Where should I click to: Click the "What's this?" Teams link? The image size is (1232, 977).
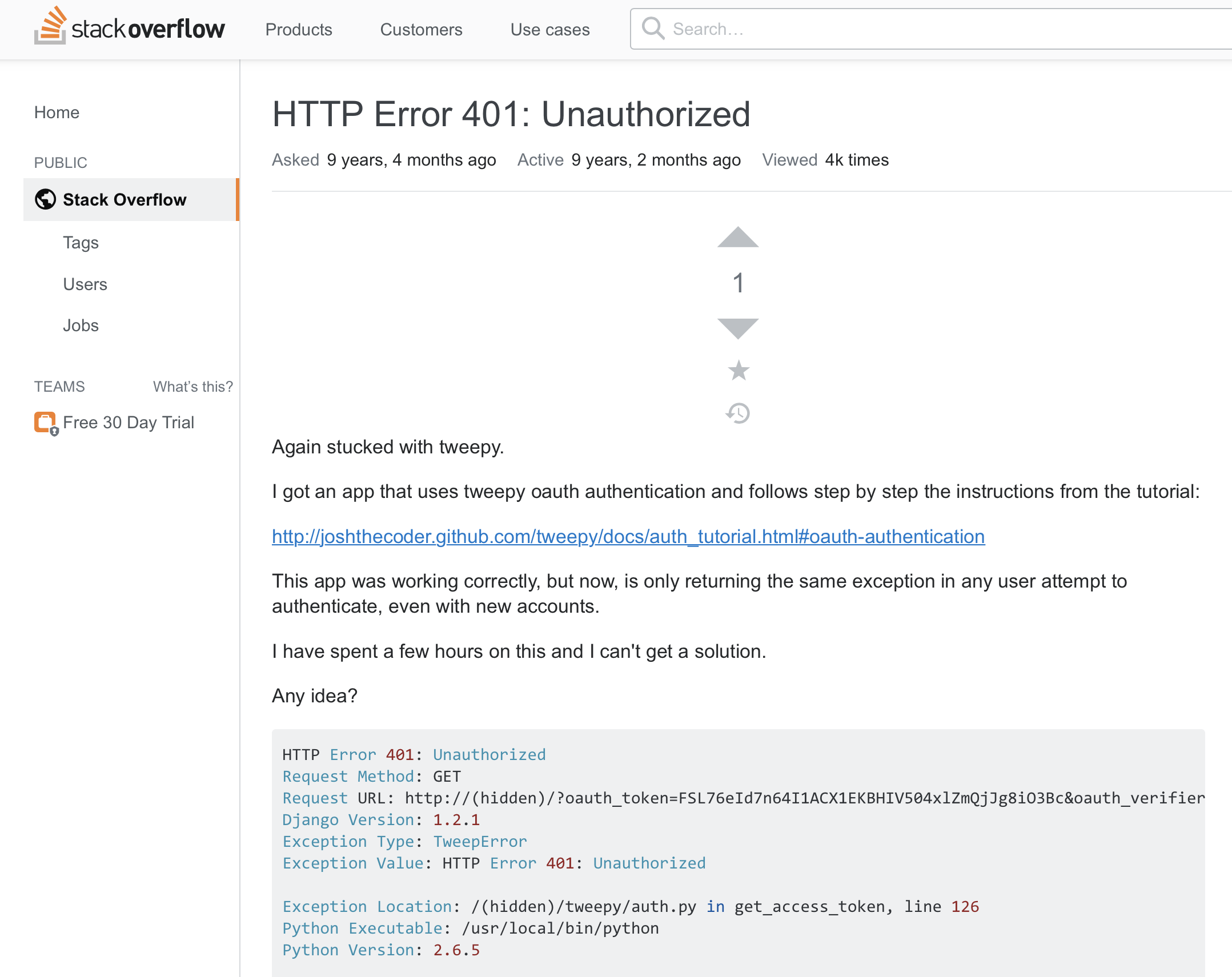pyautogui.click(x=192, y=387)
